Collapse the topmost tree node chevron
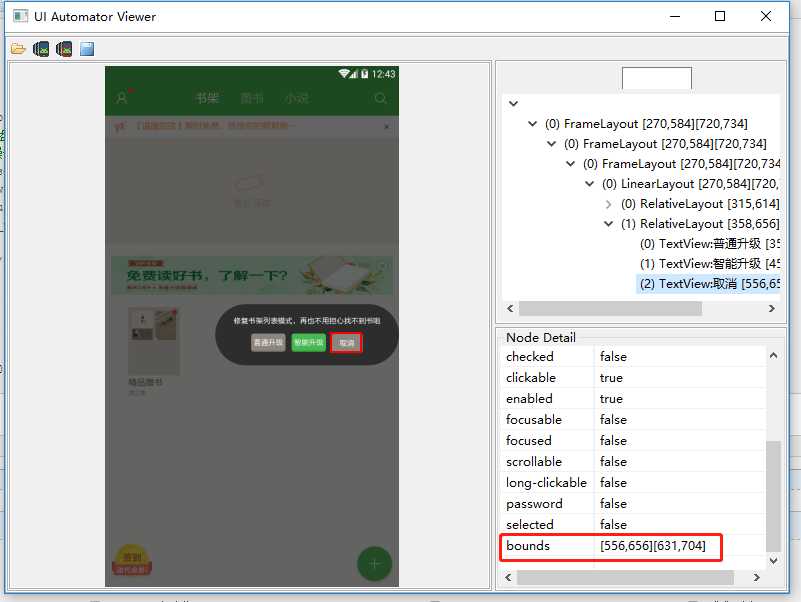Screen dimensions: 801x602 (513, 103)
